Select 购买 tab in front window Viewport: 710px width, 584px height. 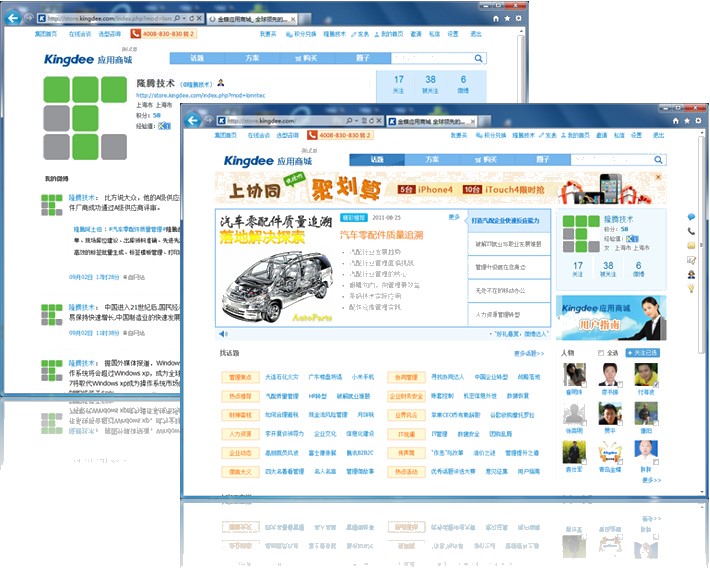click(487, 159)
